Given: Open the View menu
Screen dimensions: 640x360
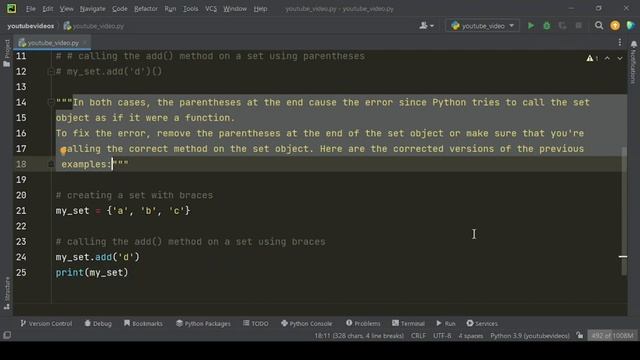Looking at the screenshot, I should pos(67,9).
